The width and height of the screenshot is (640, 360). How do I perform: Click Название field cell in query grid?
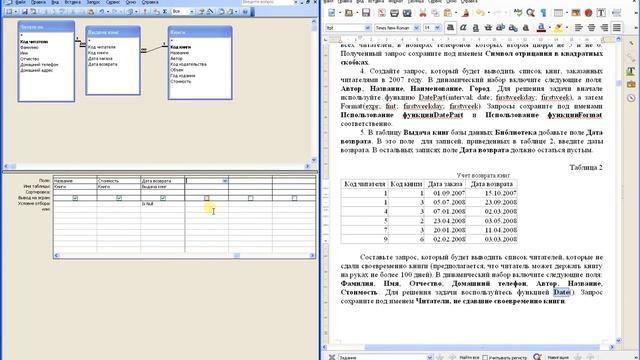coord(75,180)
